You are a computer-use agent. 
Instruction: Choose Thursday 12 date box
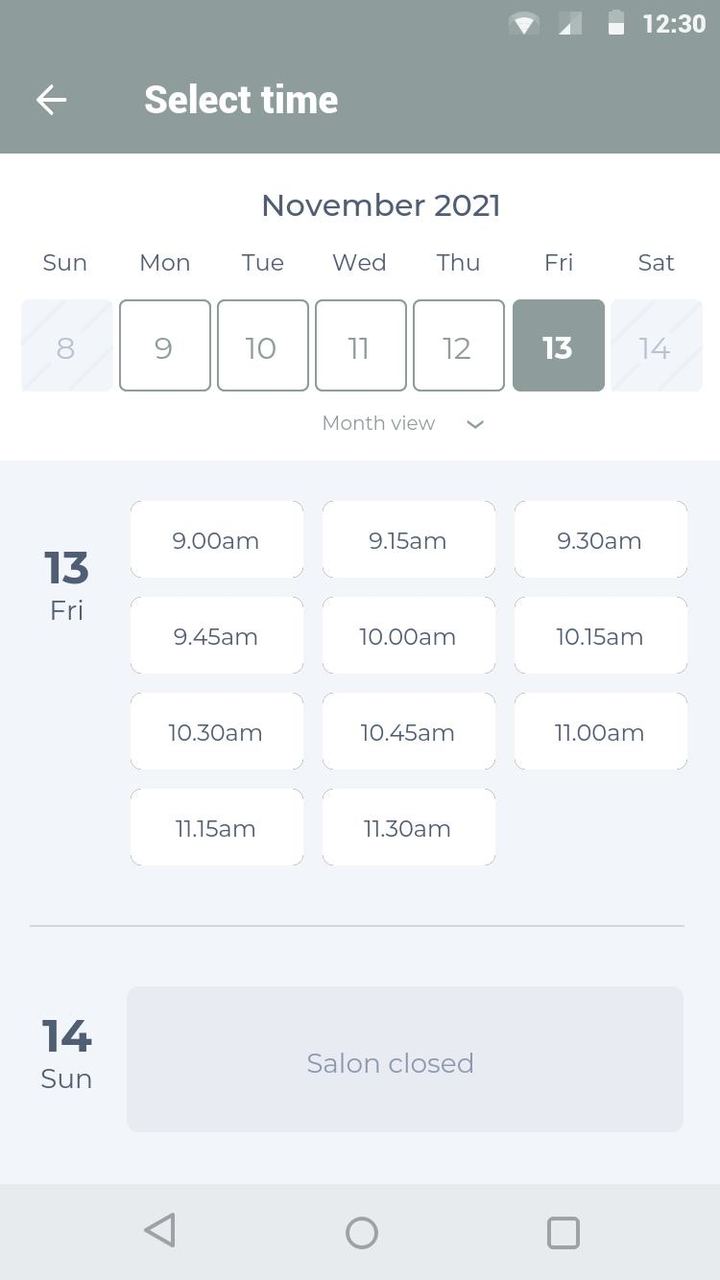pos(458,346)
